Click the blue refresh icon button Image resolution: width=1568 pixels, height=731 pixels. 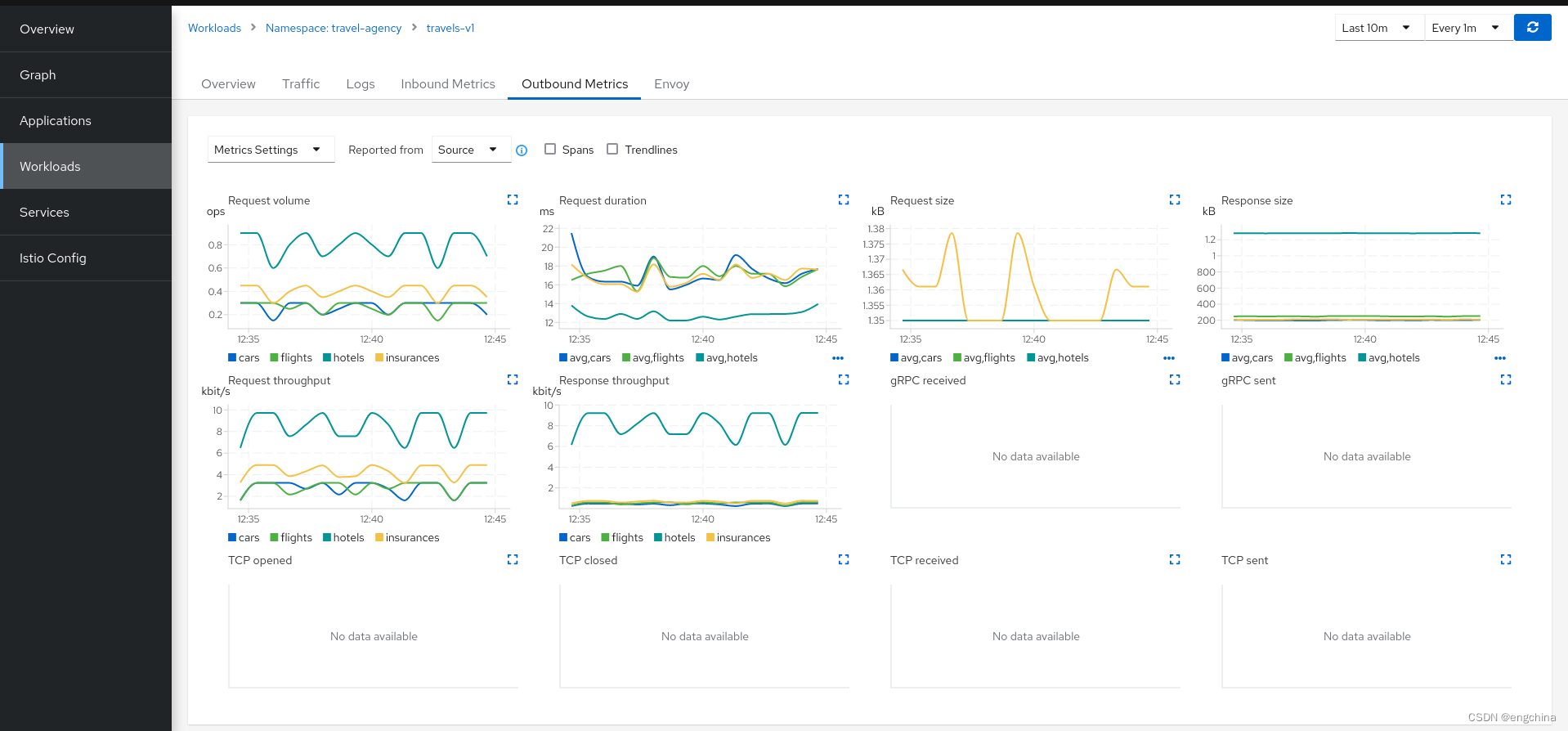1532,28
